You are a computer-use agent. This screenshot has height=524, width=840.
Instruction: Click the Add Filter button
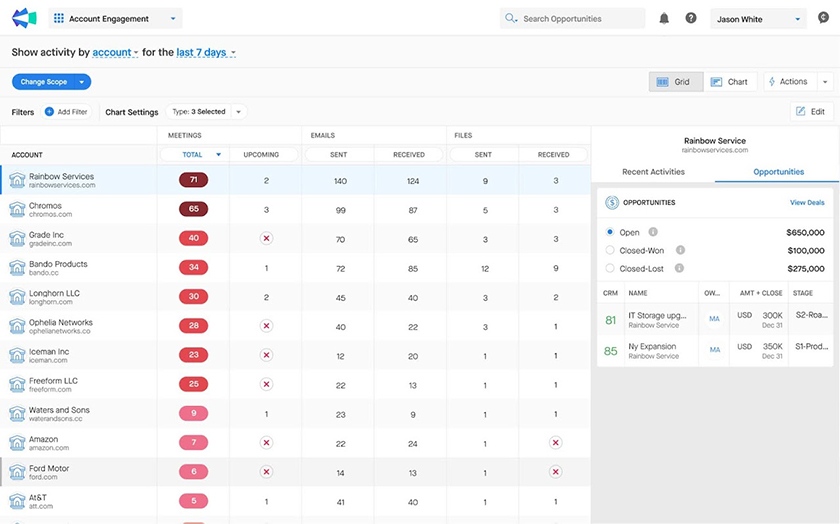66,111
